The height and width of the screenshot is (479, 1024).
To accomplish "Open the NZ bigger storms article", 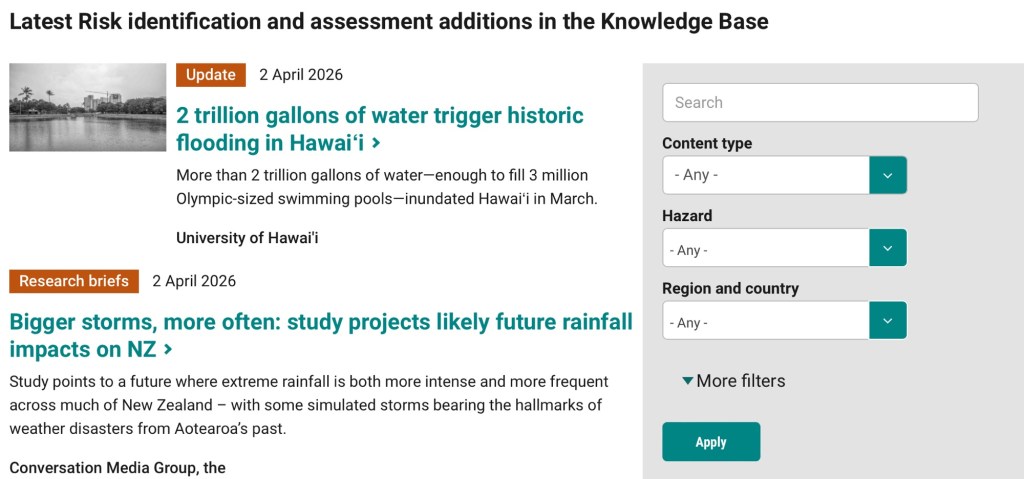I will coord(320,335).
